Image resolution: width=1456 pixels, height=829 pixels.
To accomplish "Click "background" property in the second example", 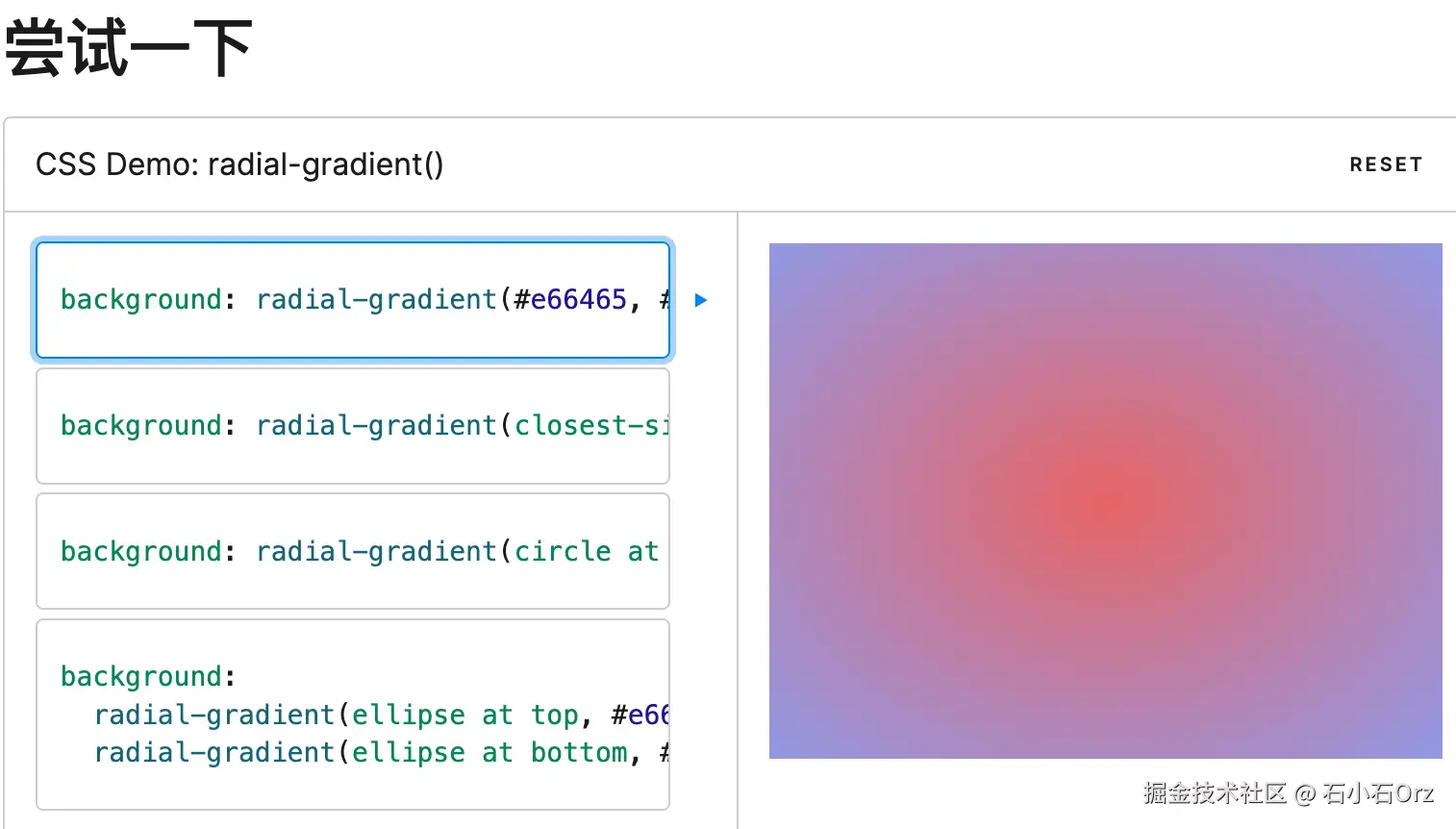I will (141, 425).
